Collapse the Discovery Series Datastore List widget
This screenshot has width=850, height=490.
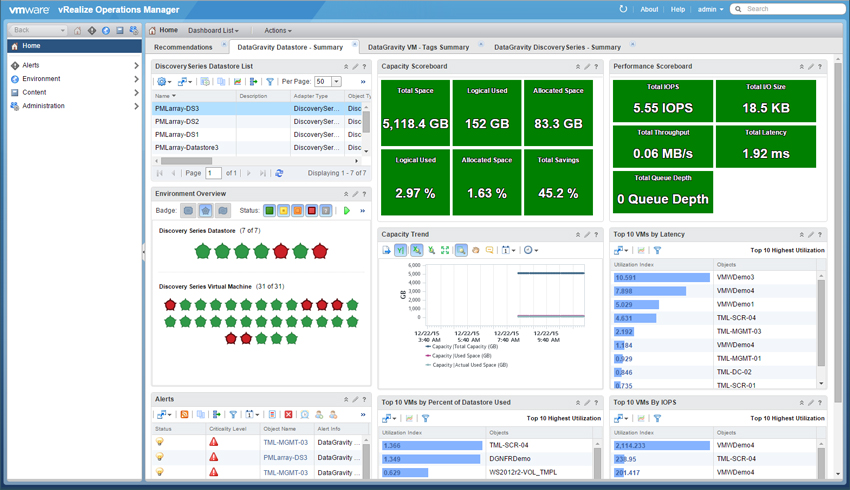[x=346, y=67]
